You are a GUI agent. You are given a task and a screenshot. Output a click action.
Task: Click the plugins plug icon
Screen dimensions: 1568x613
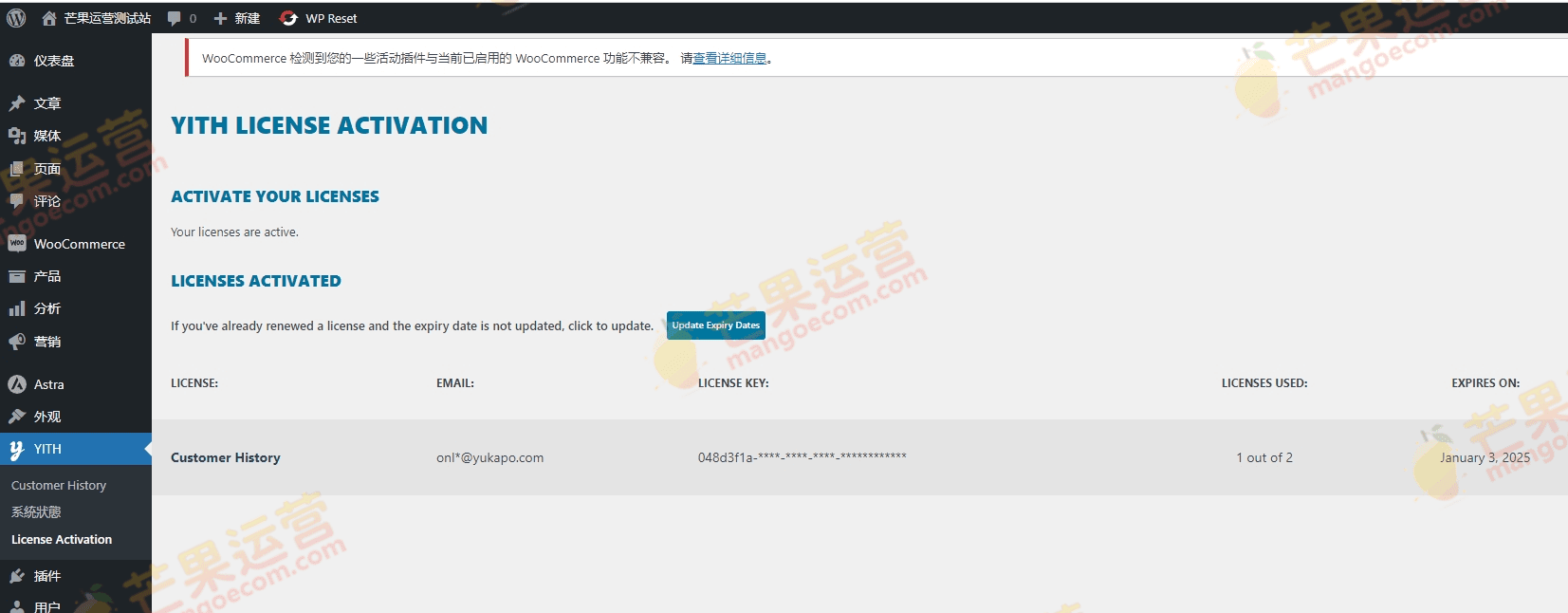[17, 576]
